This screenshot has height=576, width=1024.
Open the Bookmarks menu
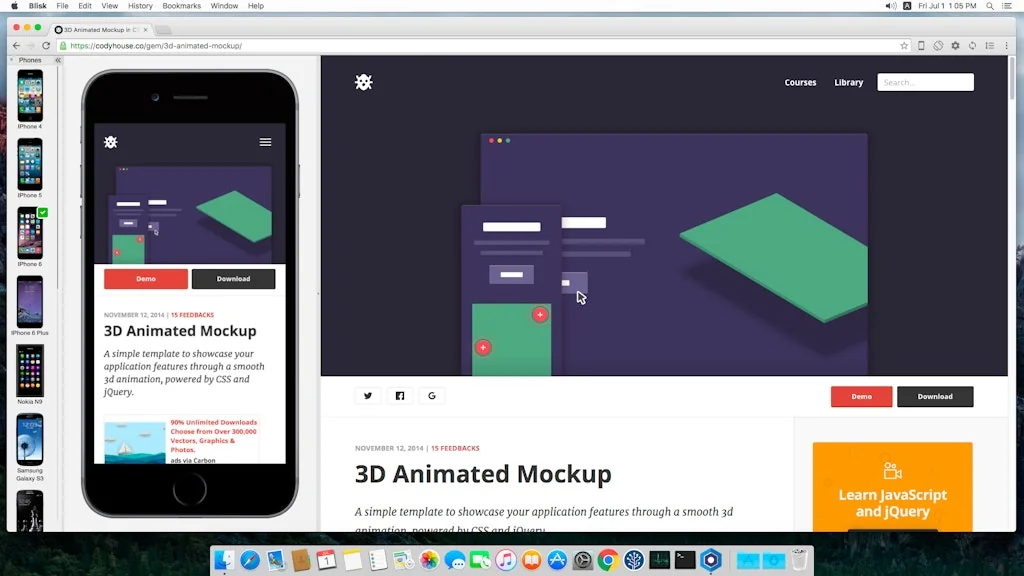pos(181,6)
